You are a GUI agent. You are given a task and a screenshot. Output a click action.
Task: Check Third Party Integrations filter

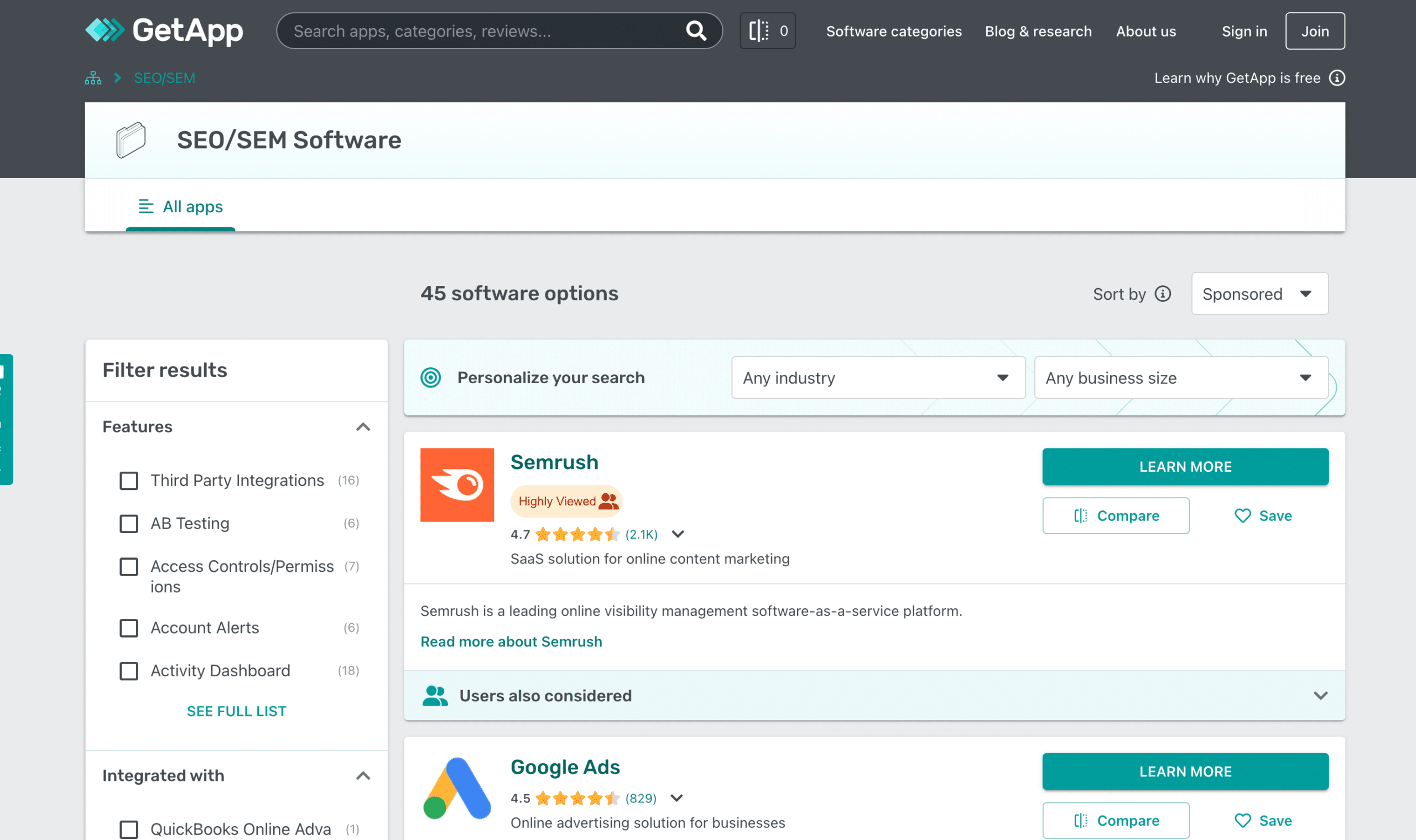tap(128, 481)
